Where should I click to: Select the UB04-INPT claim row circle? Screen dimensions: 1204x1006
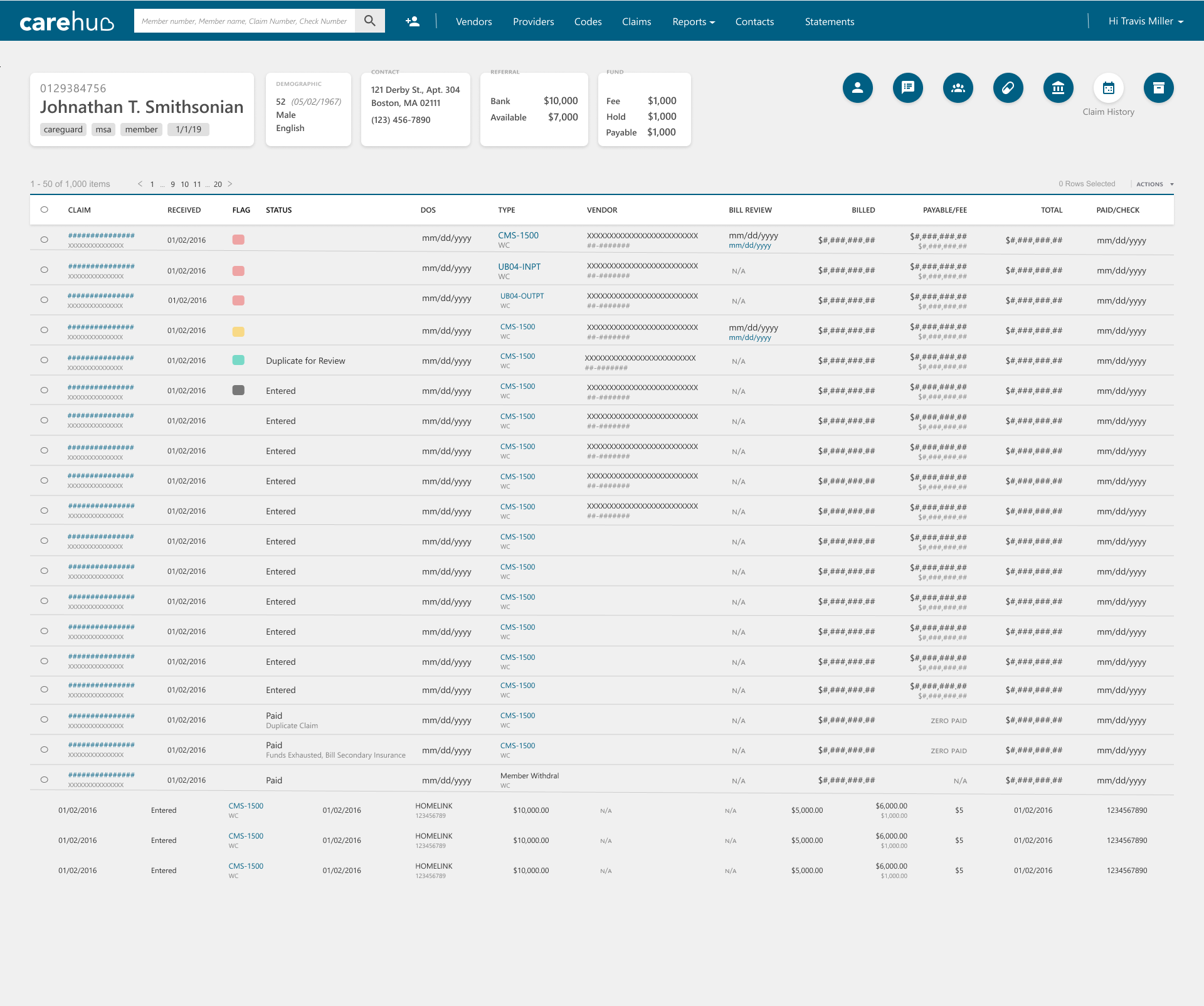coord(44,270)
